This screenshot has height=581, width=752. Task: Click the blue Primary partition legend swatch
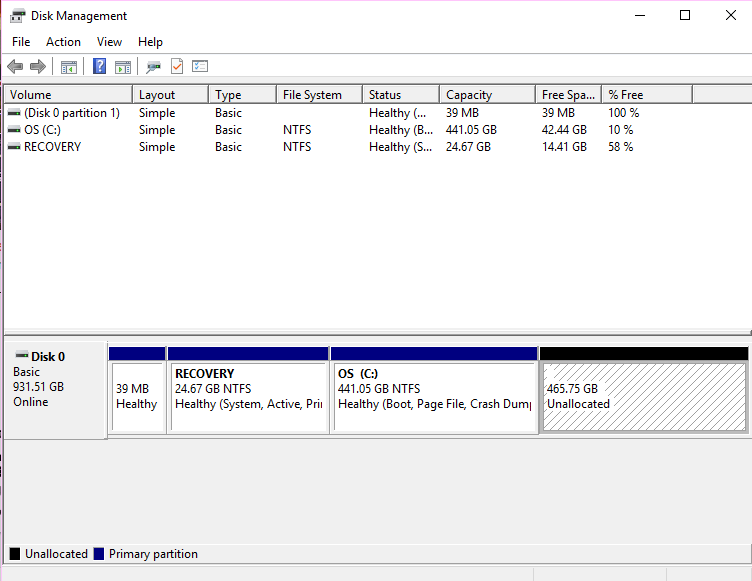pyautogui.click(x=99, y=554)
